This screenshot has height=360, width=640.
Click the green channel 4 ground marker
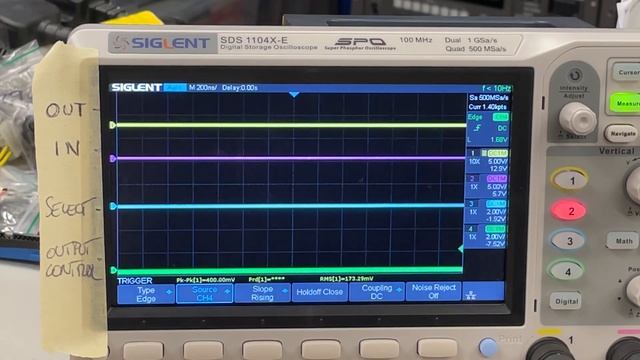pos(114,270)
